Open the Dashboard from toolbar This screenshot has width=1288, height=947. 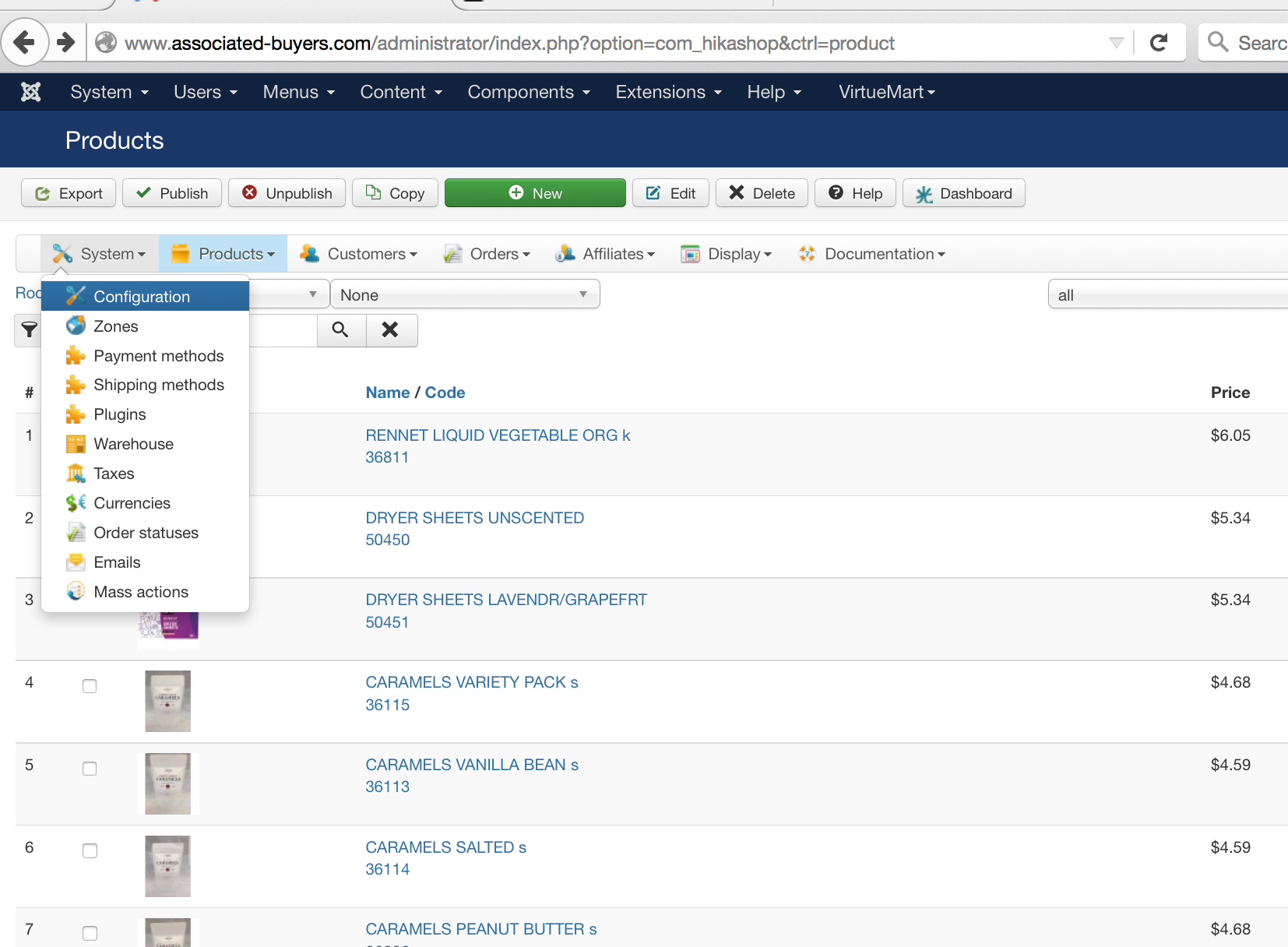[963, 193]
